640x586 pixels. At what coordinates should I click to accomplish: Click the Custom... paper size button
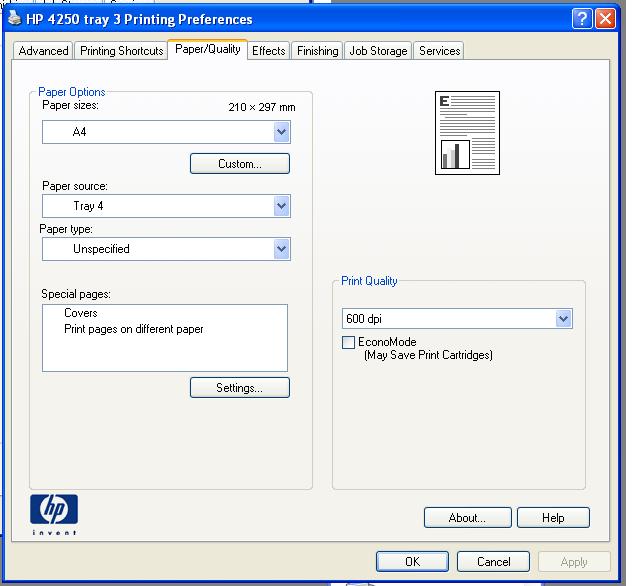tap(240, 164)
